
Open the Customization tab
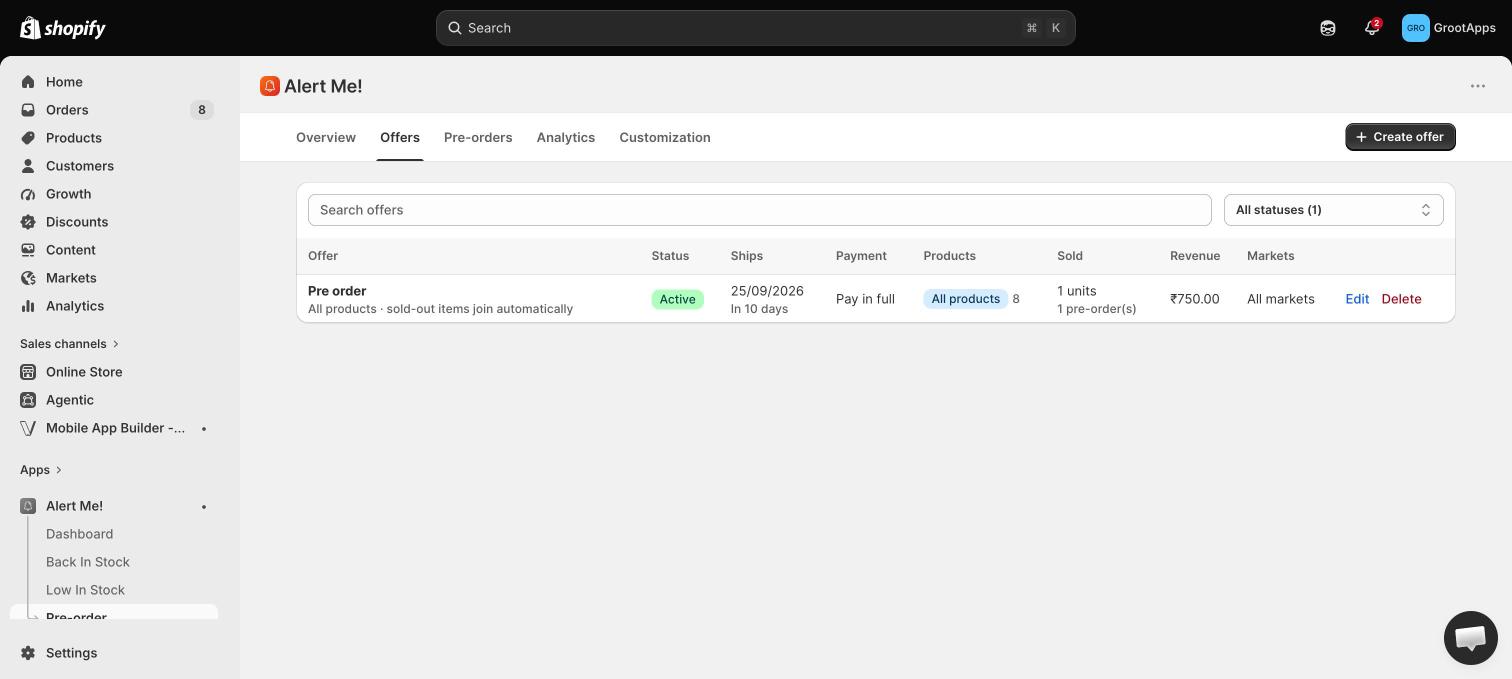tap(665, 138)
